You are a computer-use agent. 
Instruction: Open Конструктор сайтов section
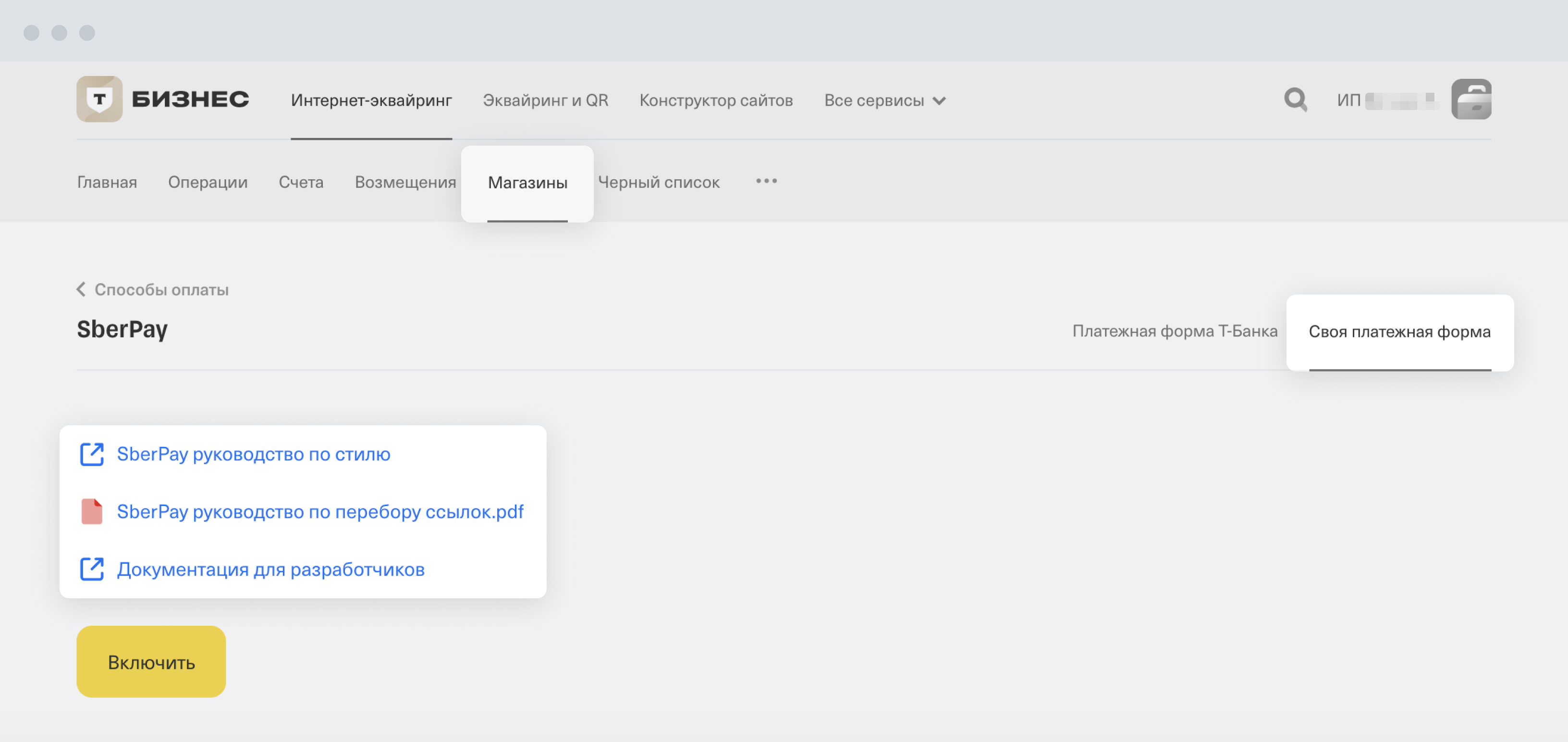716,100
